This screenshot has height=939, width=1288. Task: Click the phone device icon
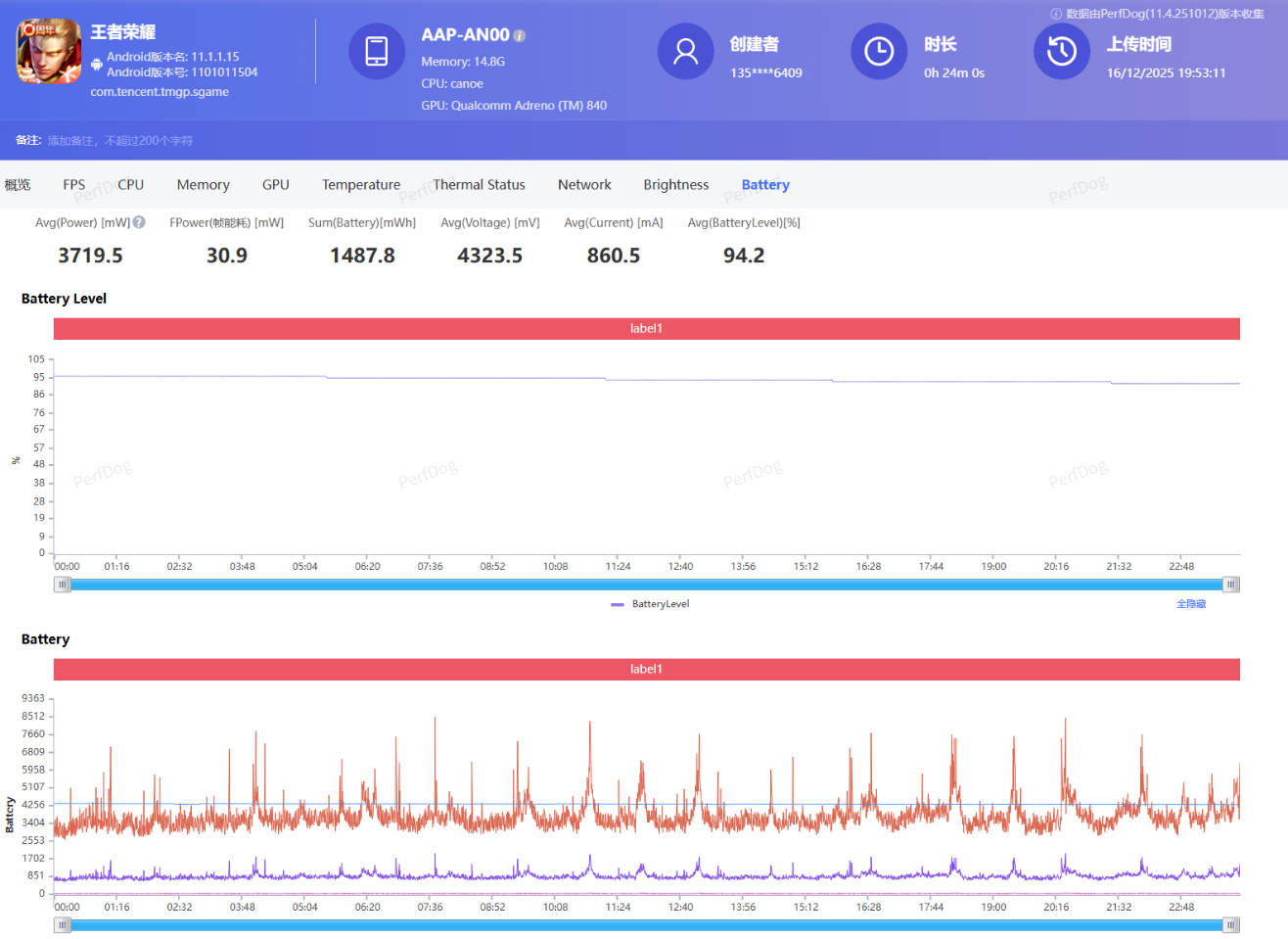pyautogui.click(x=376, y=51)
